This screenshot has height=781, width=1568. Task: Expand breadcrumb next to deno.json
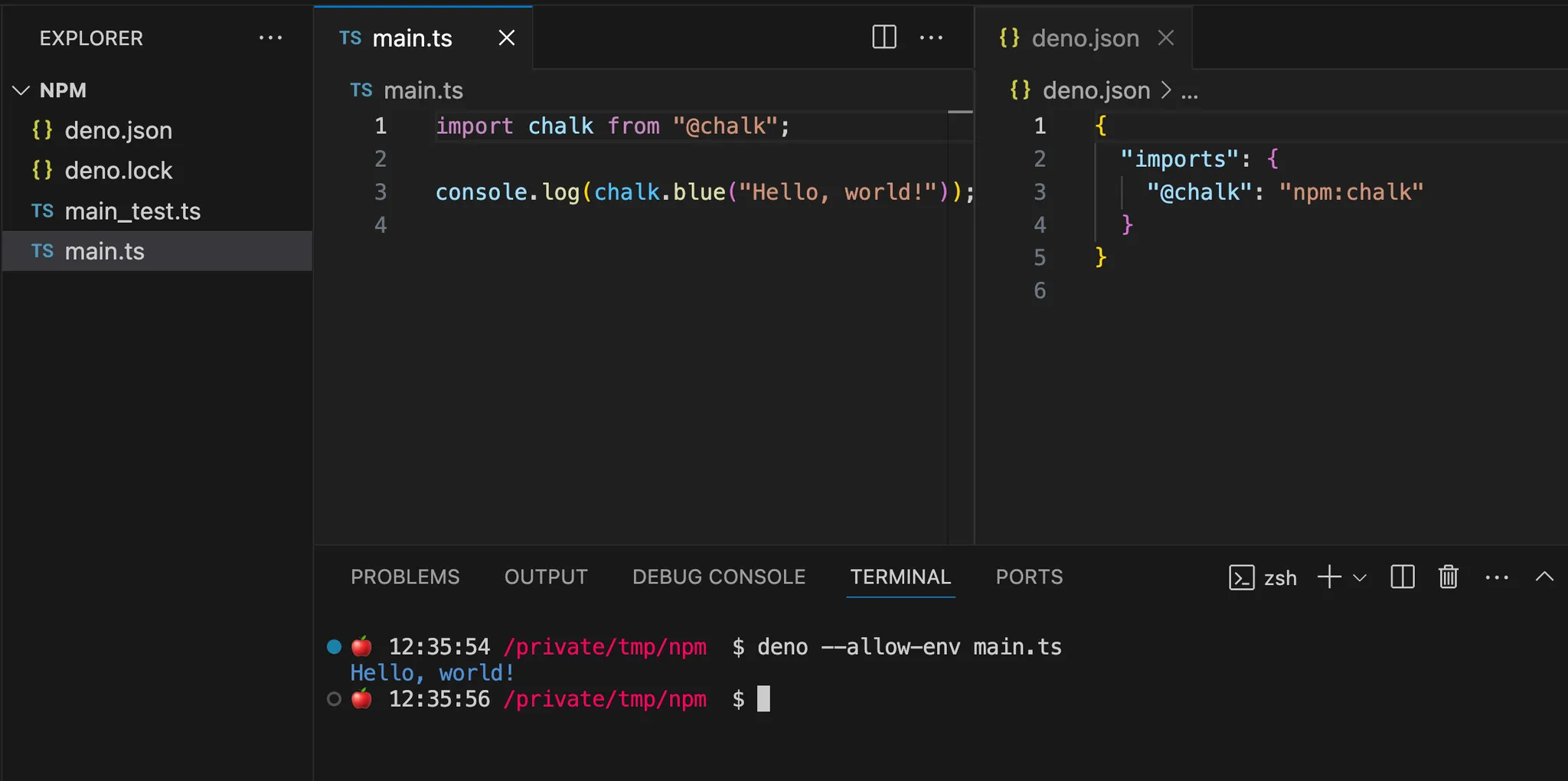click(x=1189, y=90)
